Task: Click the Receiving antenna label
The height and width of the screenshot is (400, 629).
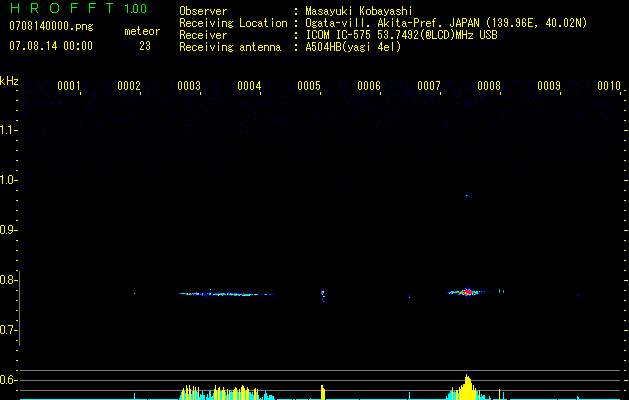Action: tap(230, 47)
